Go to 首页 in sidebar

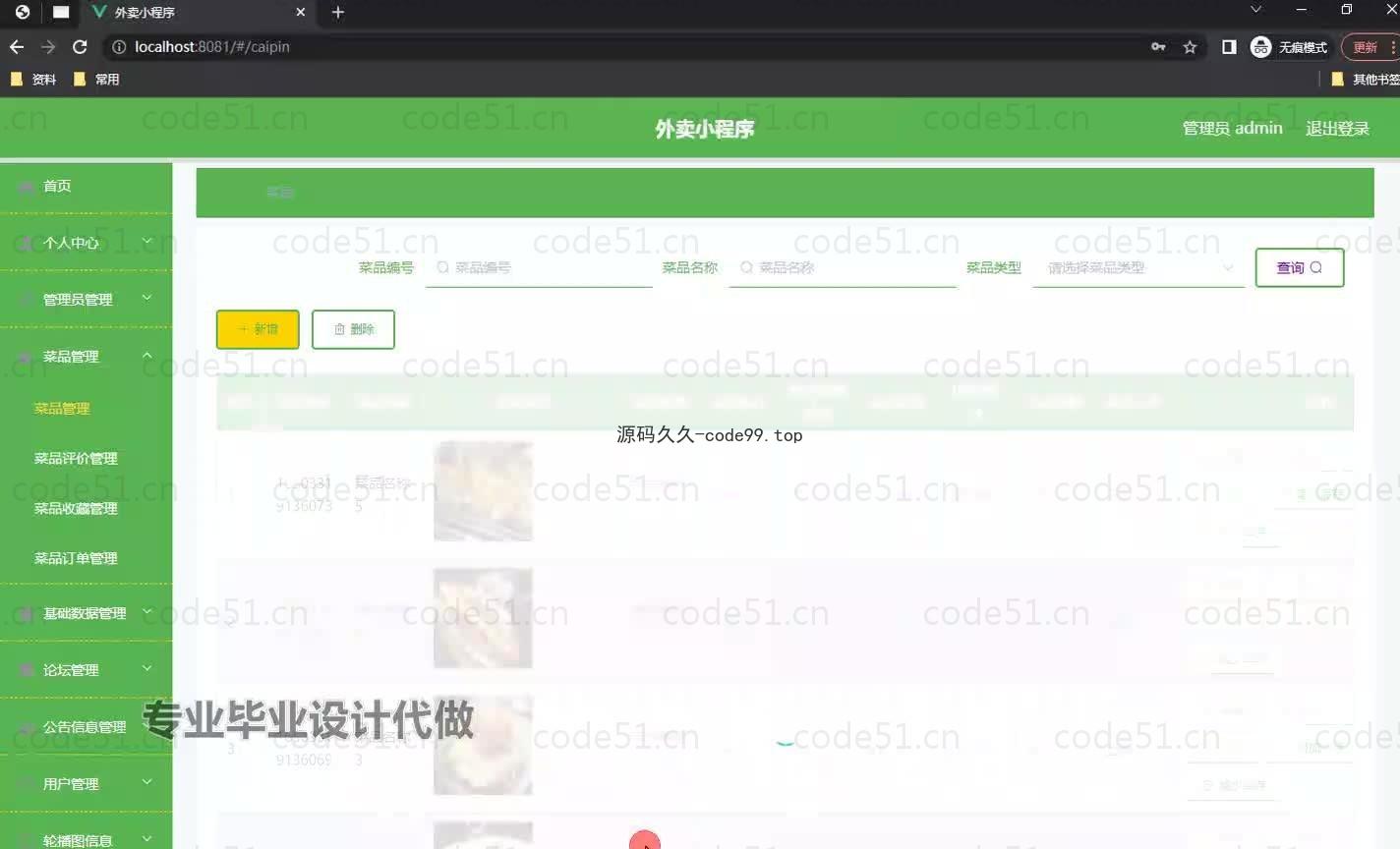tap(87, 186)
